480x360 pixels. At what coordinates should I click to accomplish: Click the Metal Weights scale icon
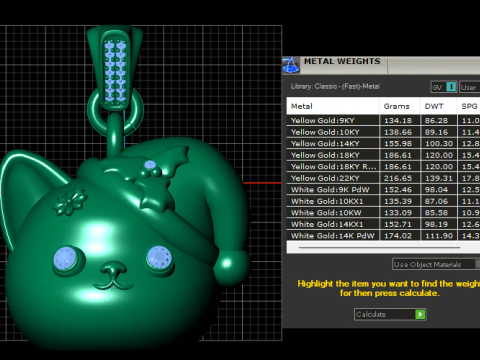point(291,65)
